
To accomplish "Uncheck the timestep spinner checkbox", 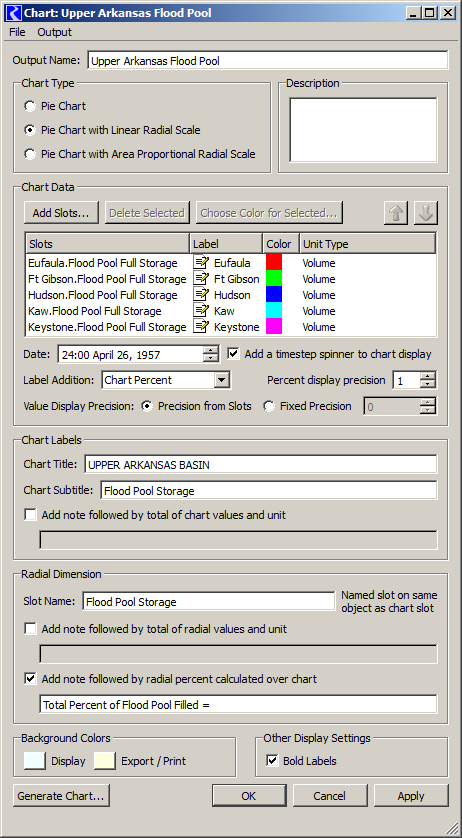I will pos(234,354).
